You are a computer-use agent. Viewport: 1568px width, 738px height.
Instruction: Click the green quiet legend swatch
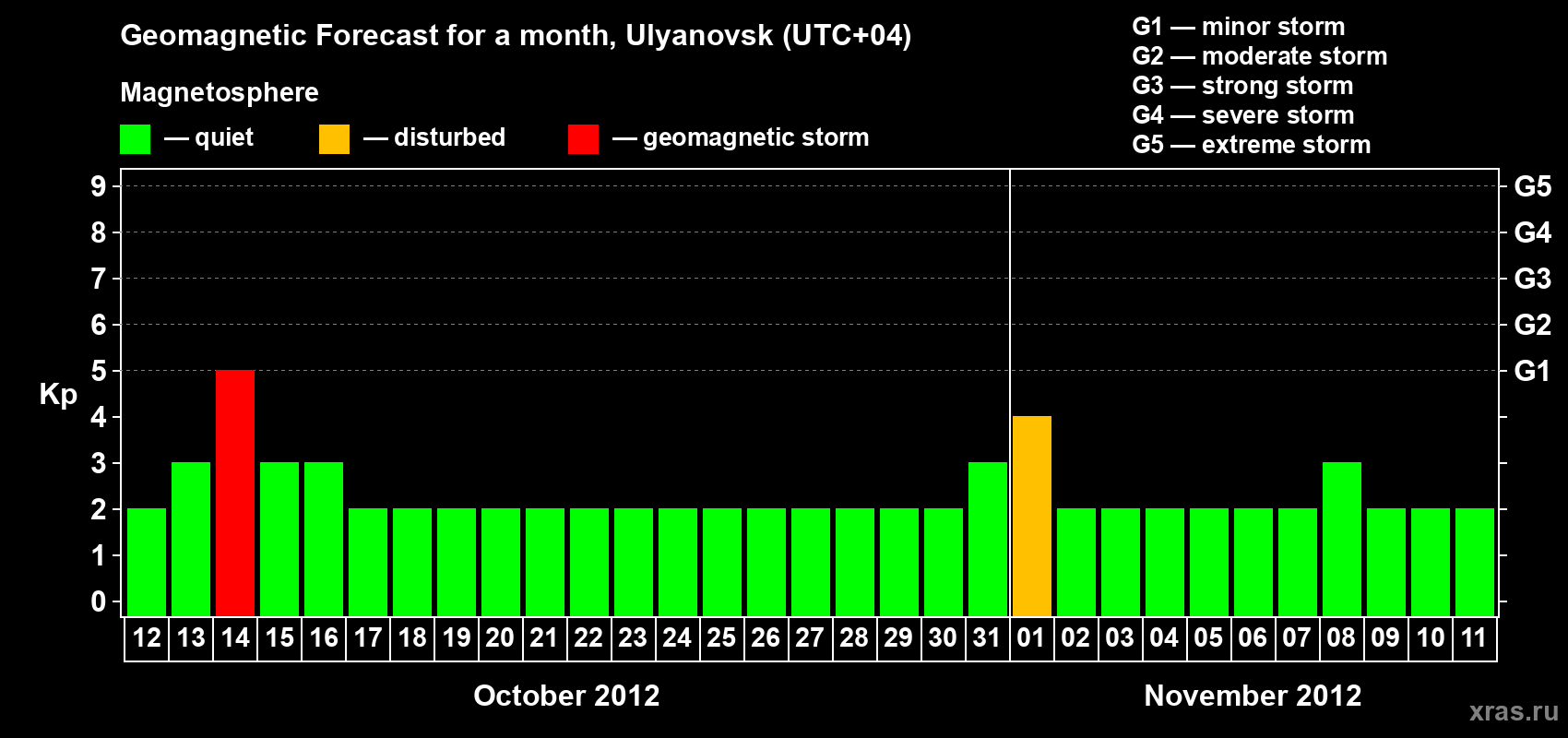coord(135,139)
